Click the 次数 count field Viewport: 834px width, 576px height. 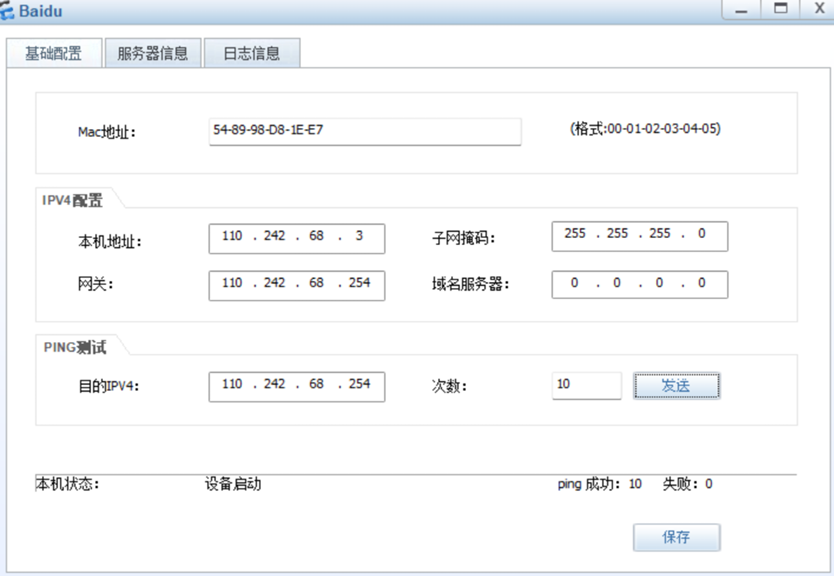pos(587,386)
